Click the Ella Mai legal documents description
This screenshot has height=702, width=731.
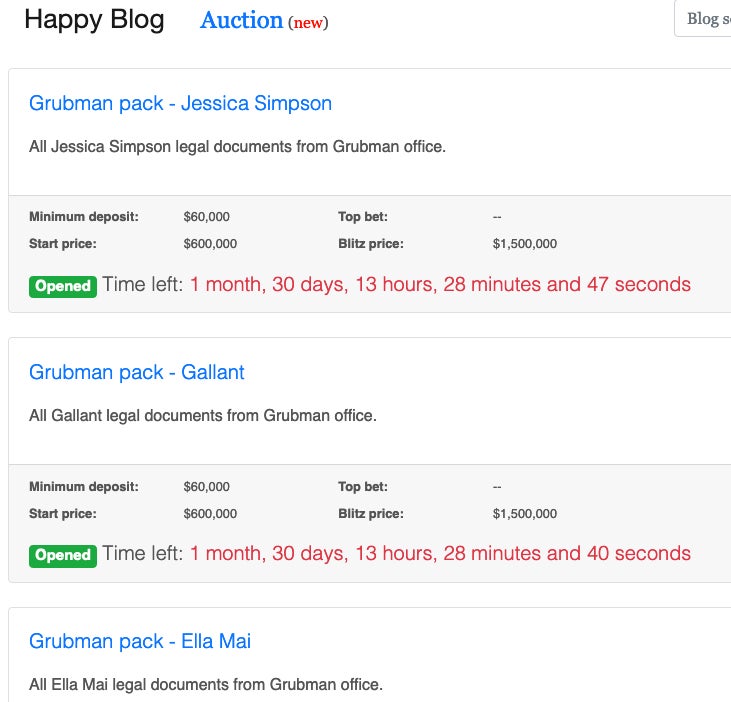click(205, 685)
